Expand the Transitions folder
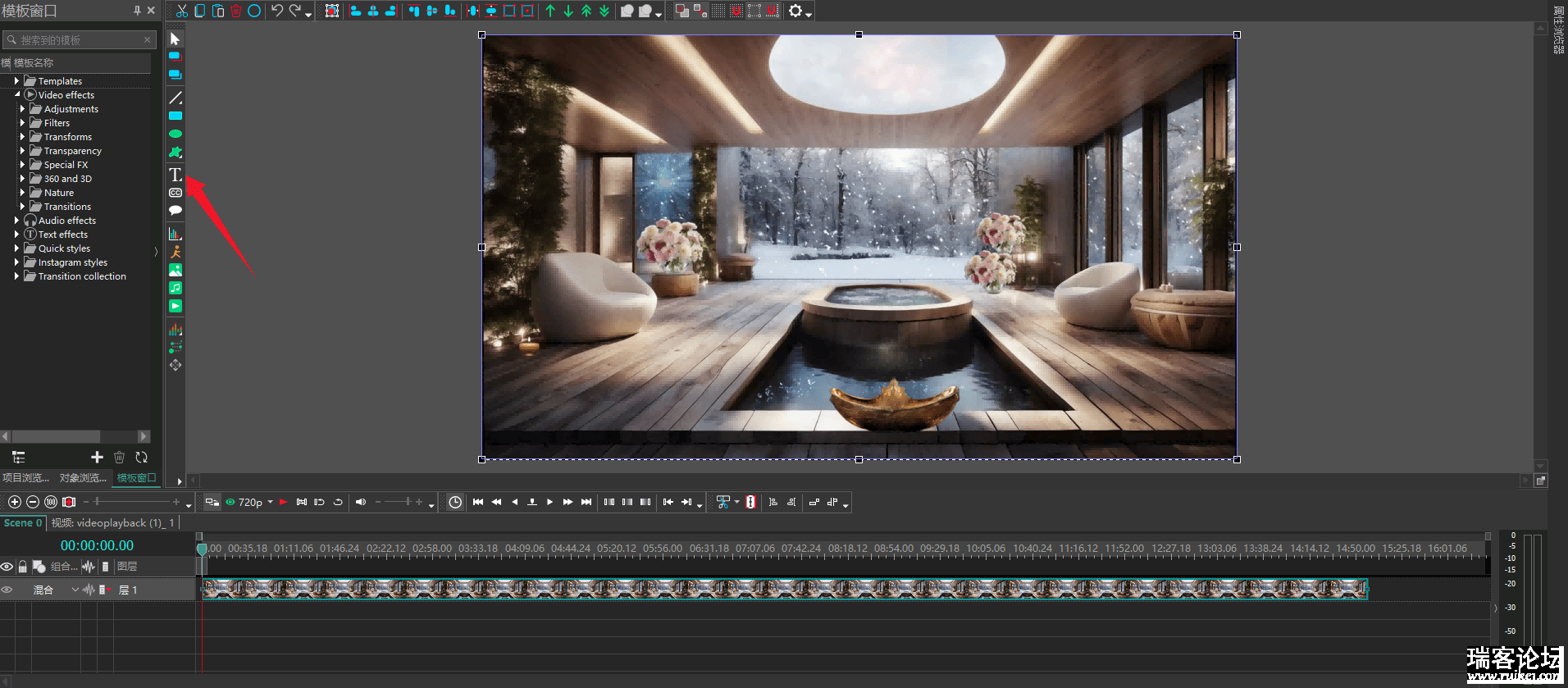Viewport: 1568px width, 688px height. (x=22, y=207)
